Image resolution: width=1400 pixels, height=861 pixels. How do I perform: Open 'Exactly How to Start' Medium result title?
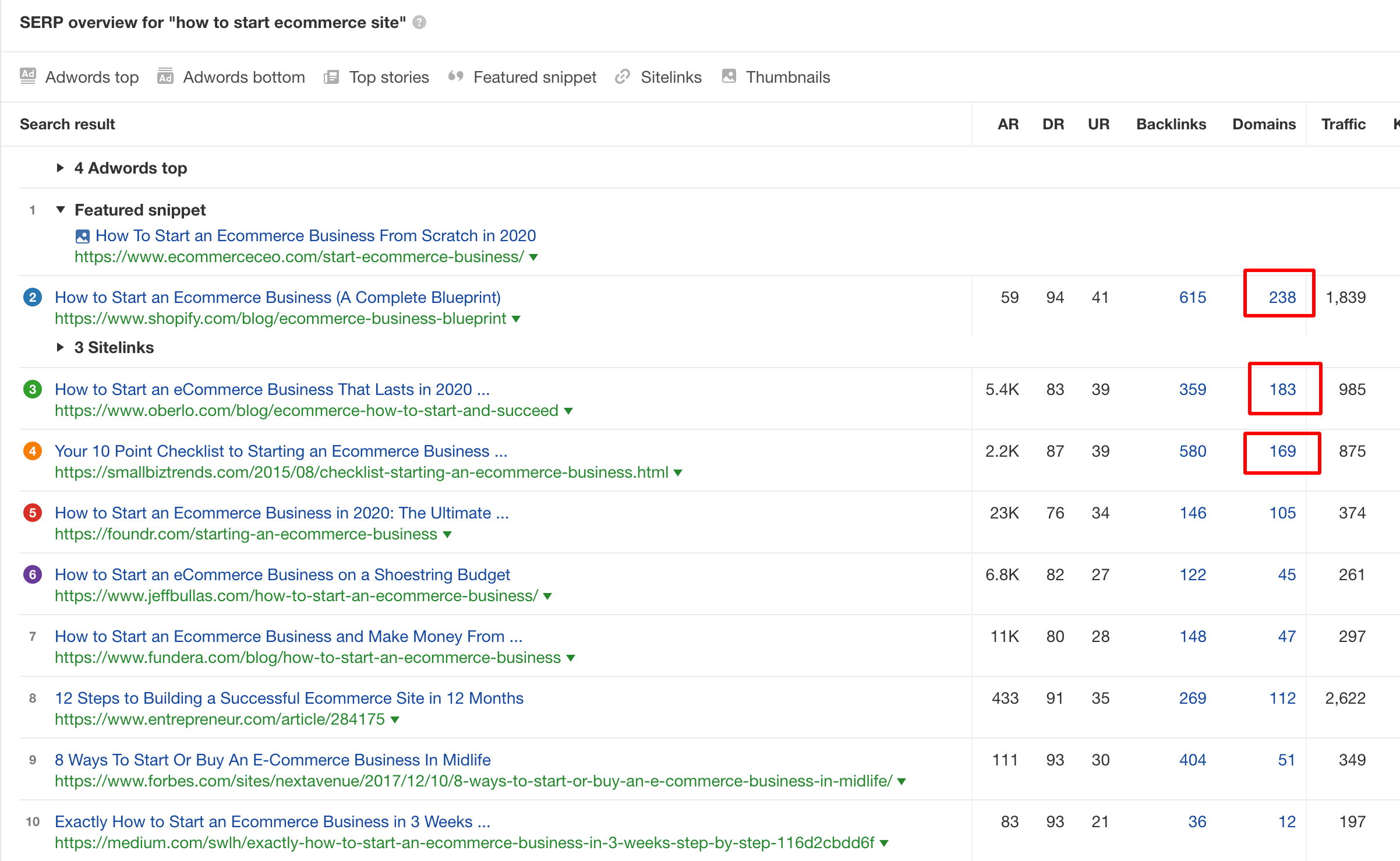click(273, 821)
